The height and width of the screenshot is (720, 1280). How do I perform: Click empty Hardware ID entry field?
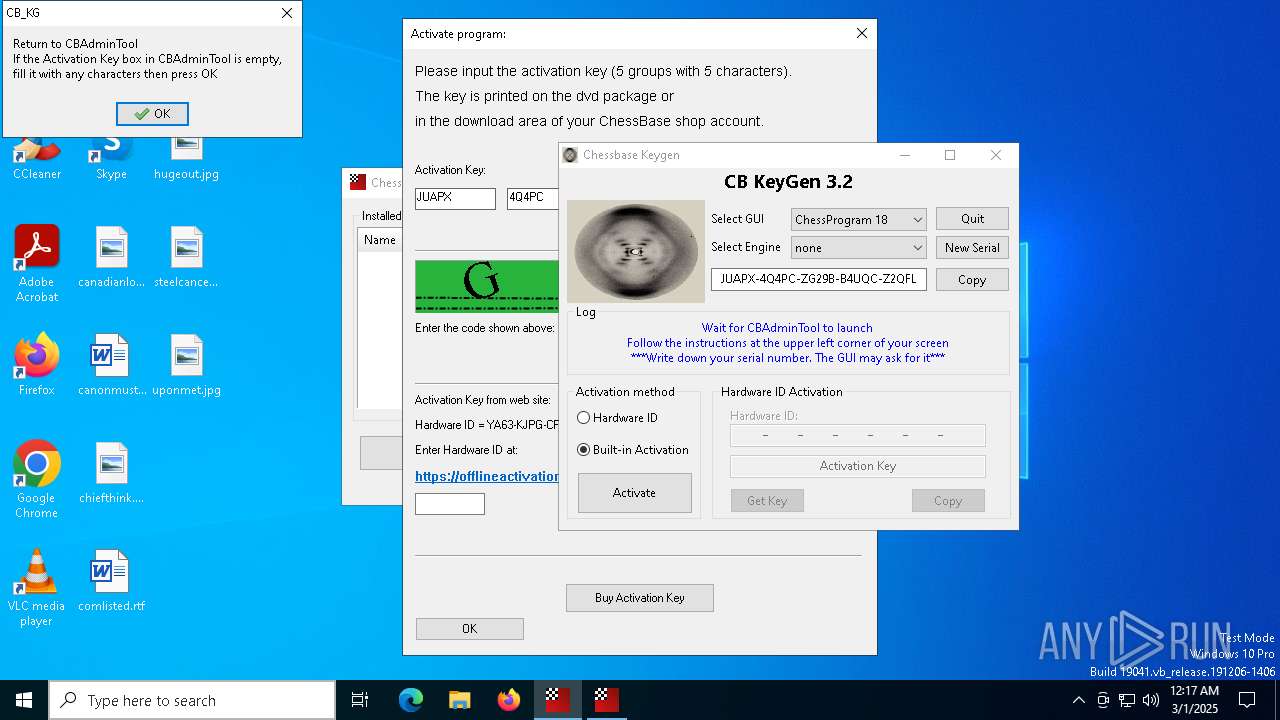pos(450,504)
